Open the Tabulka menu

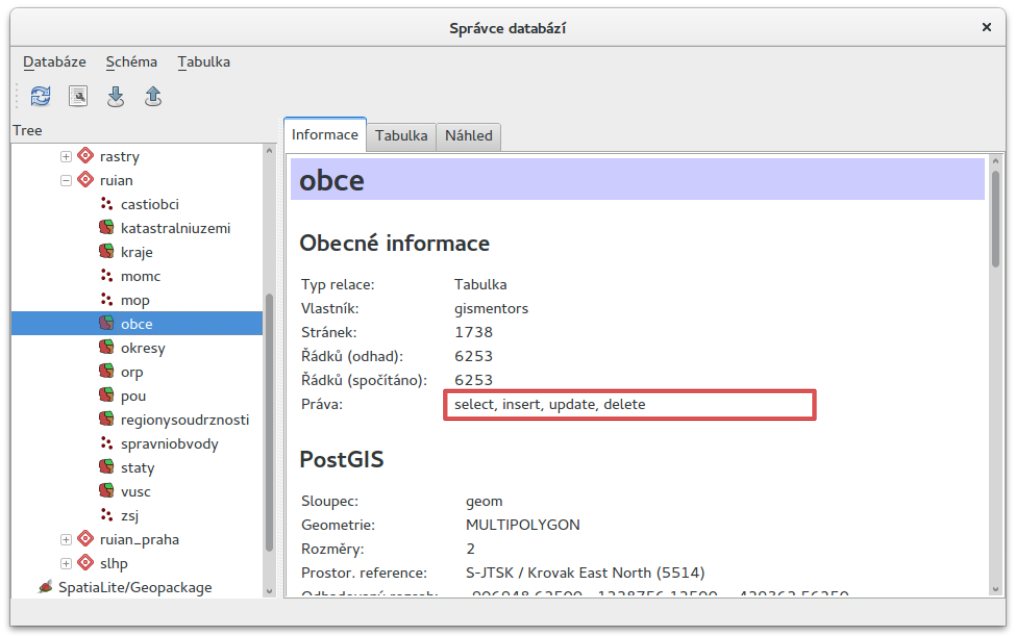pos(204,62)
